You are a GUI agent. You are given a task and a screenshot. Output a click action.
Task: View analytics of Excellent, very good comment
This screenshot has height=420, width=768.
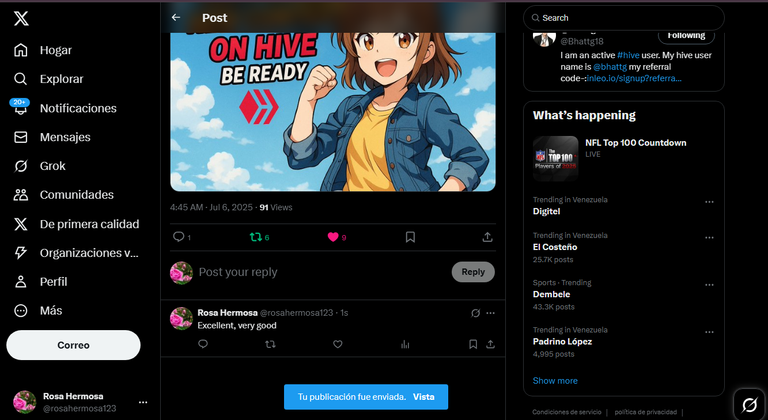coord(405,344)
